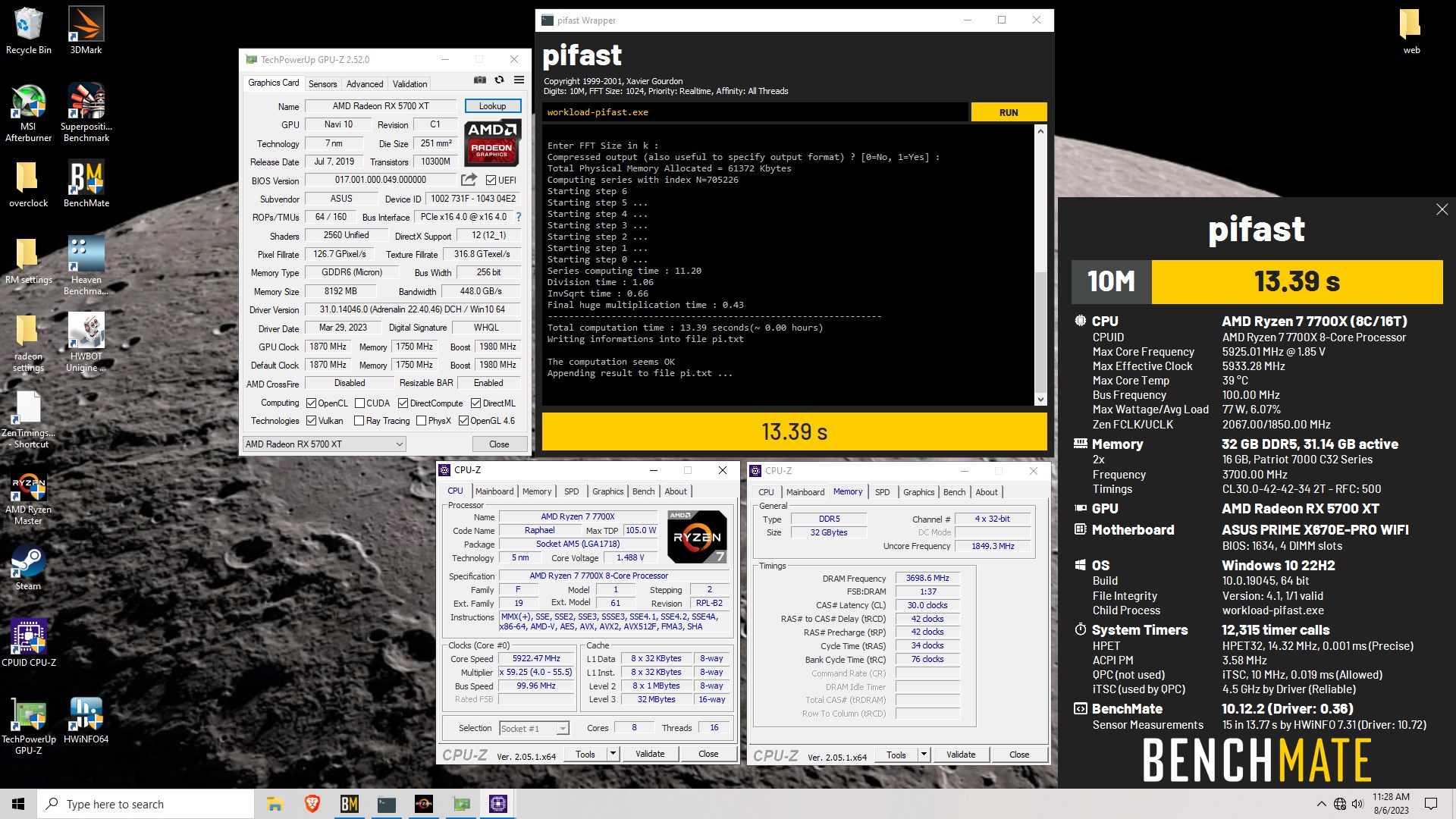
Task: Click Tools button in left CPU-Z window
Action: coord(585,754)
